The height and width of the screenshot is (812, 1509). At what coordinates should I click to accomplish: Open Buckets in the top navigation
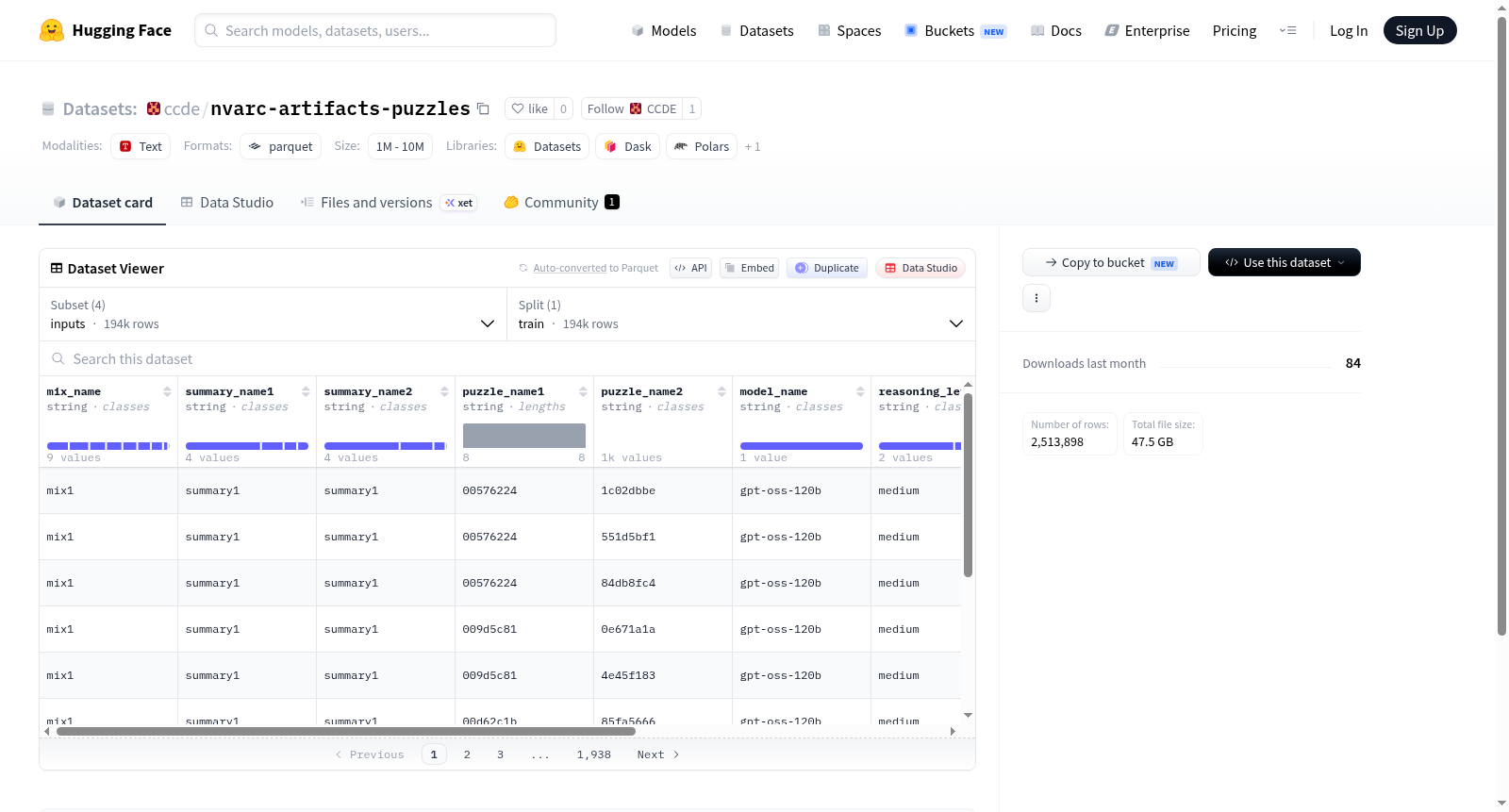955,31
